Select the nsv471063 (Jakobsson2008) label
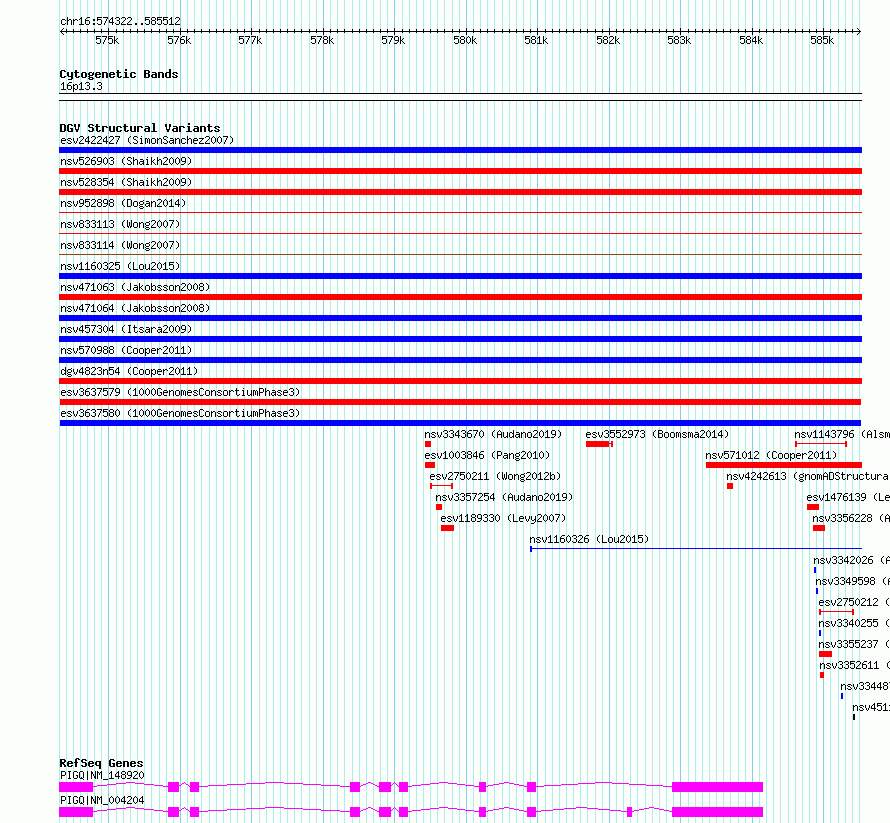 click(135, 287)
